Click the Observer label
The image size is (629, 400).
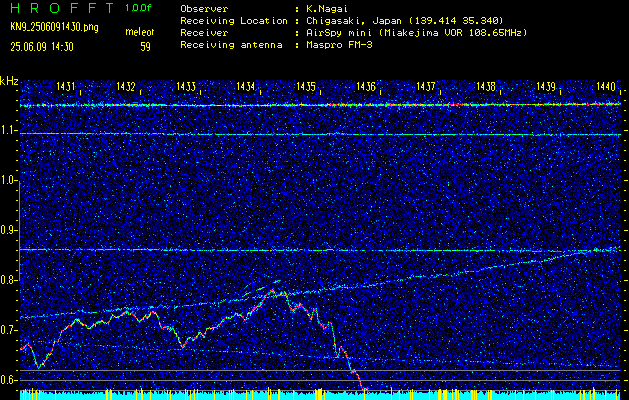204,9
